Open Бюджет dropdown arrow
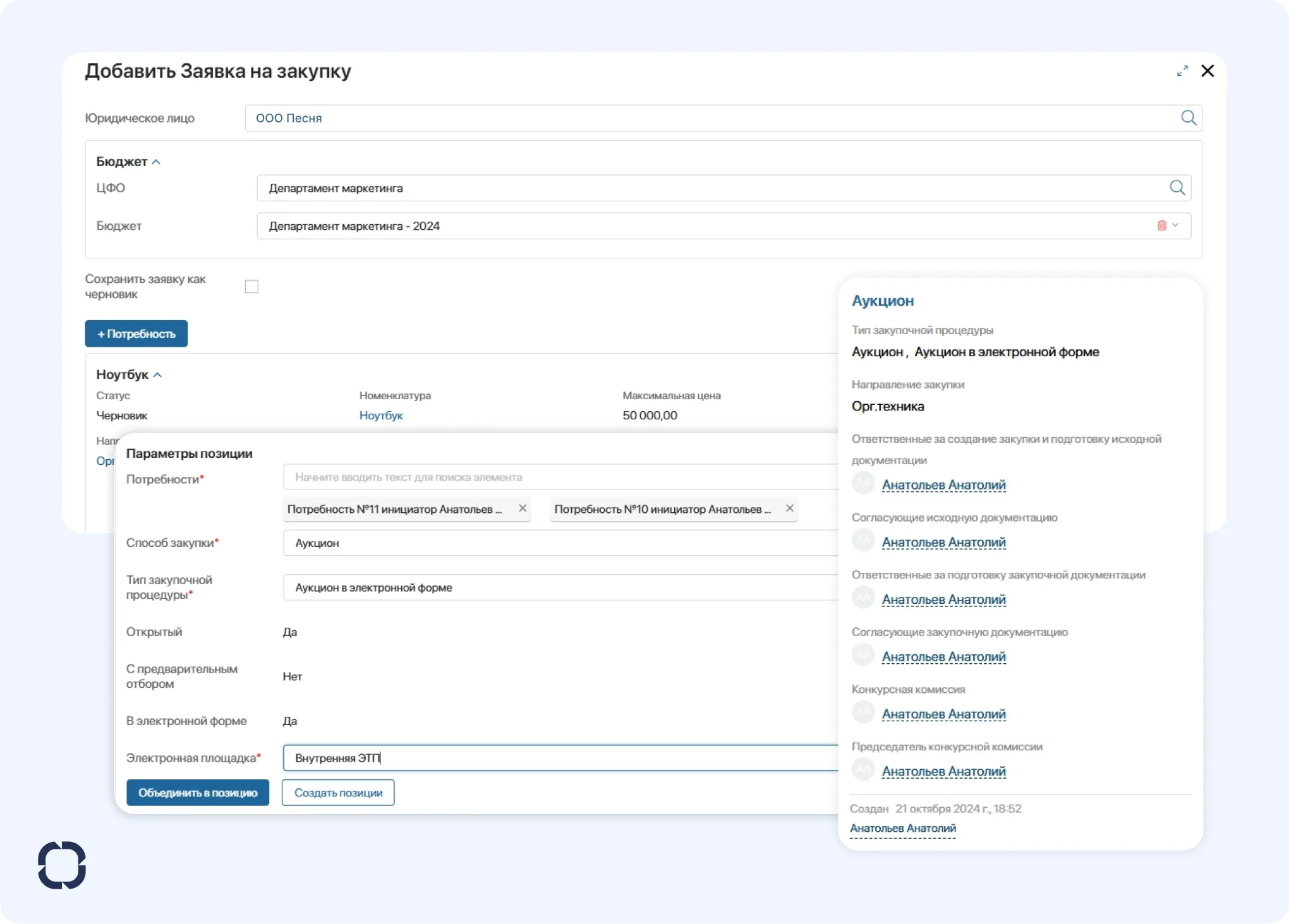 click(1175, 225)
